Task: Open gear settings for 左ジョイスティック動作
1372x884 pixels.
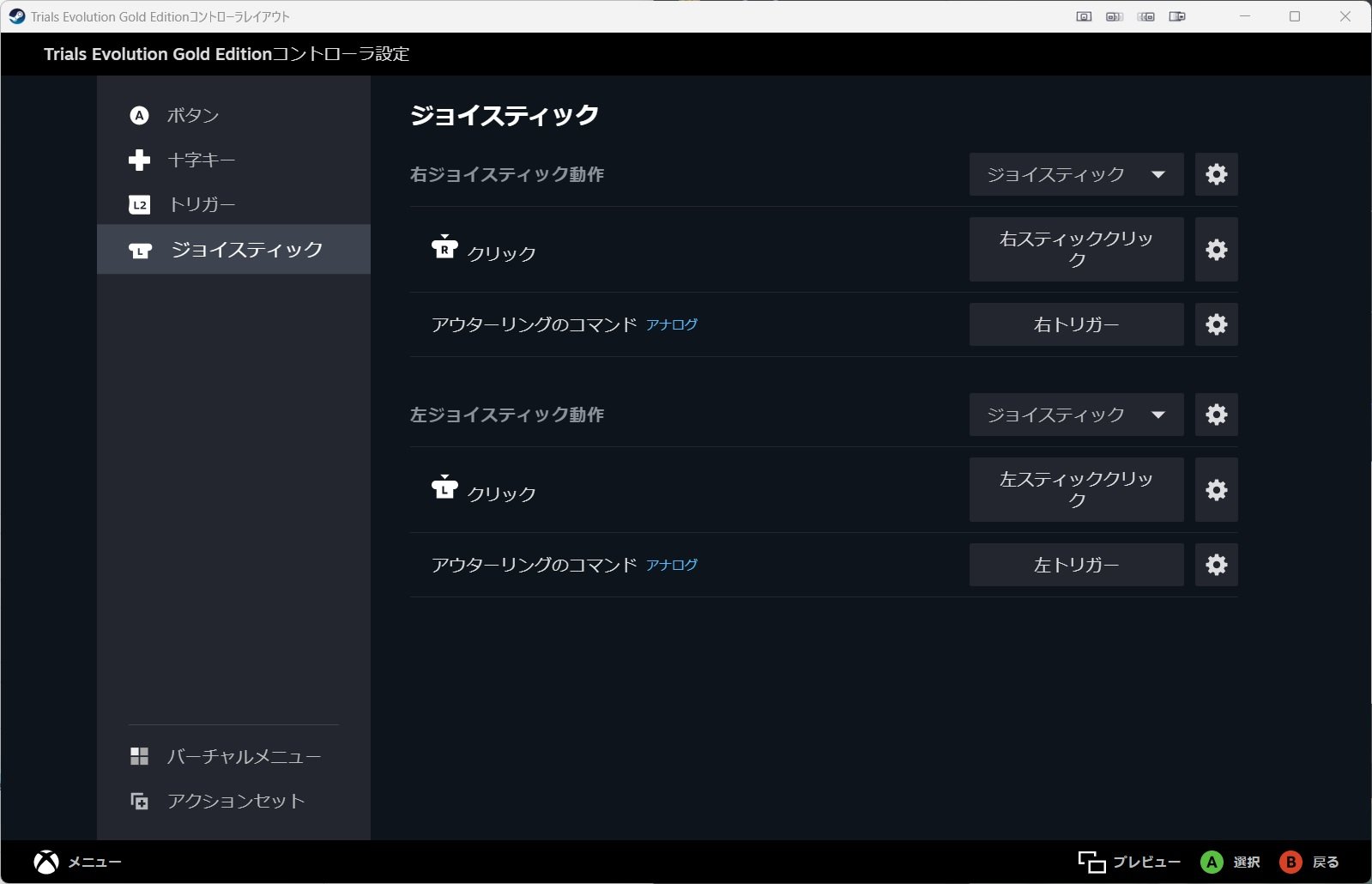Action: (x=1217, y=415)
